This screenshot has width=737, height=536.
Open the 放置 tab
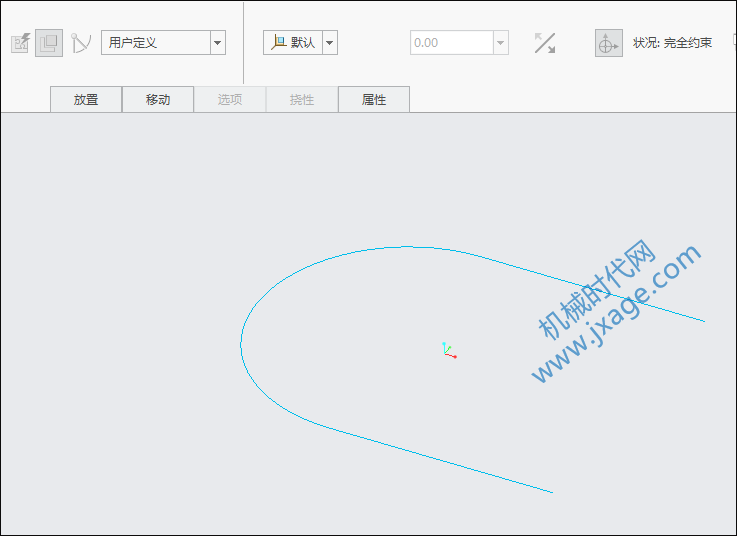tap(86, 99)
